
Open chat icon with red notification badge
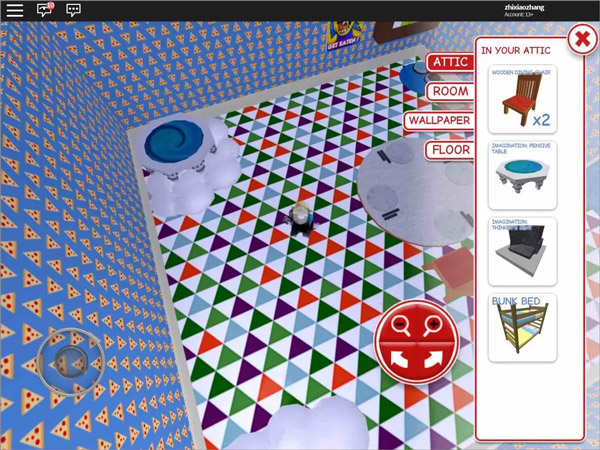click(45, 10)
